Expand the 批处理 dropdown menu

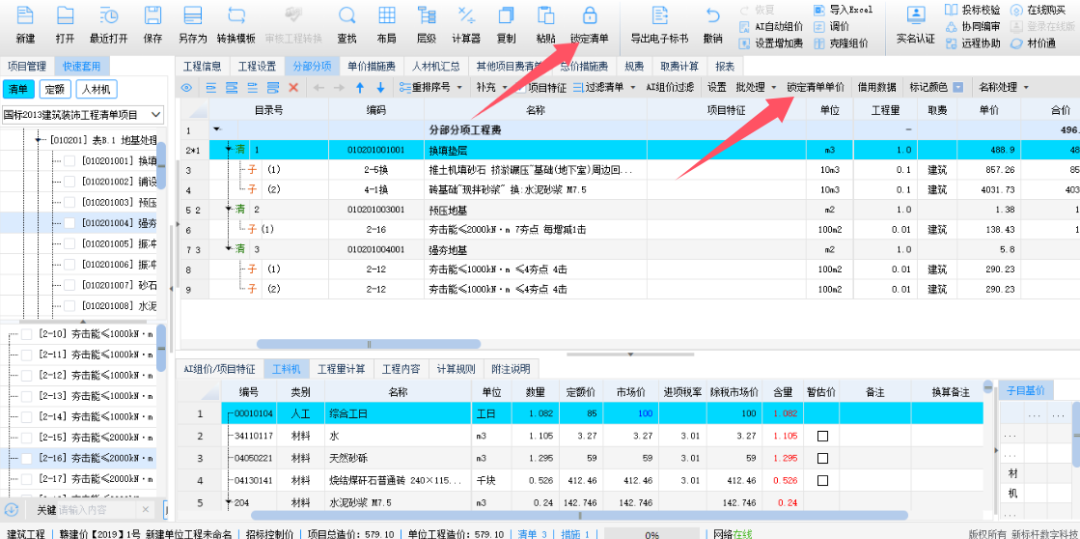click(773, 88)
